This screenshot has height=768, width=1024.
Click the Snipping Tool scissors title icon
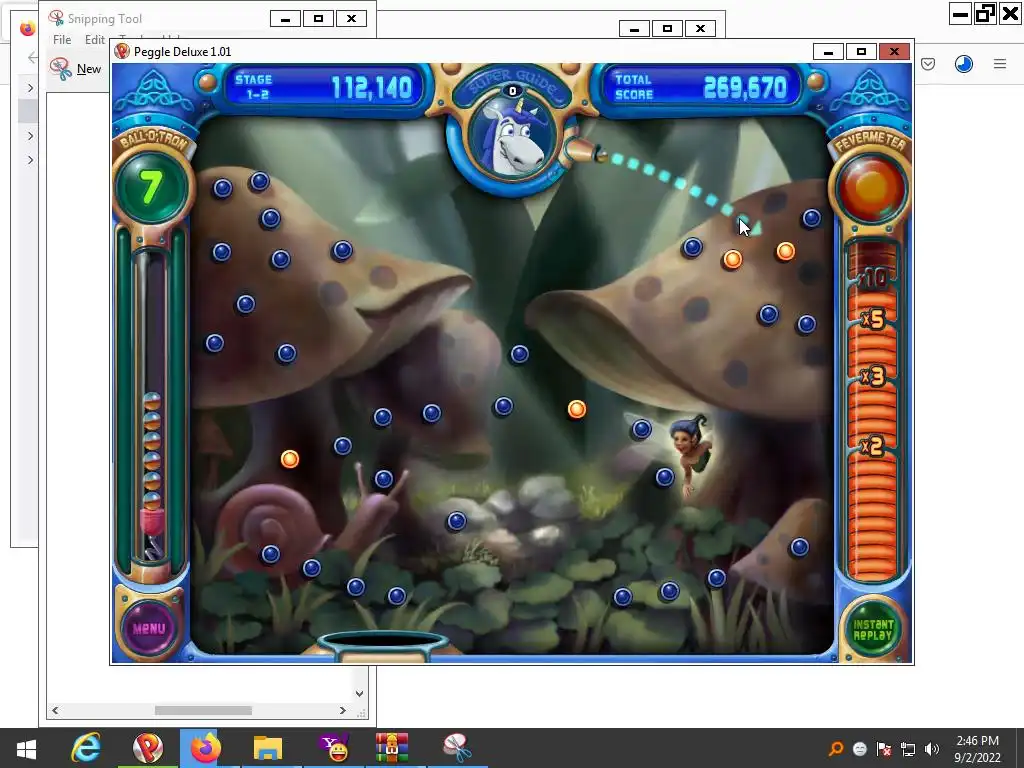[56, 18]
